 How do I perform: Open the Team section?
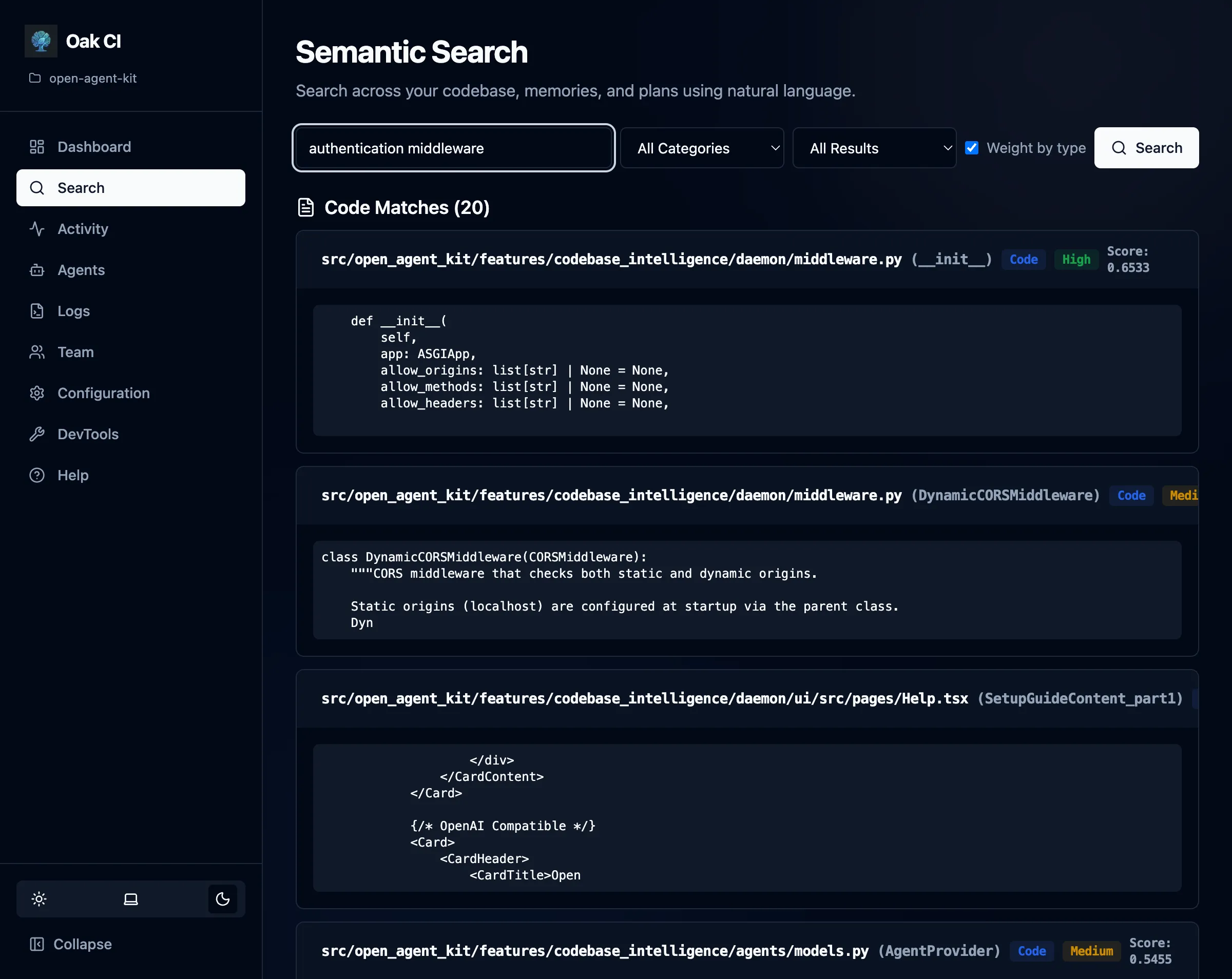coord(75,352)
